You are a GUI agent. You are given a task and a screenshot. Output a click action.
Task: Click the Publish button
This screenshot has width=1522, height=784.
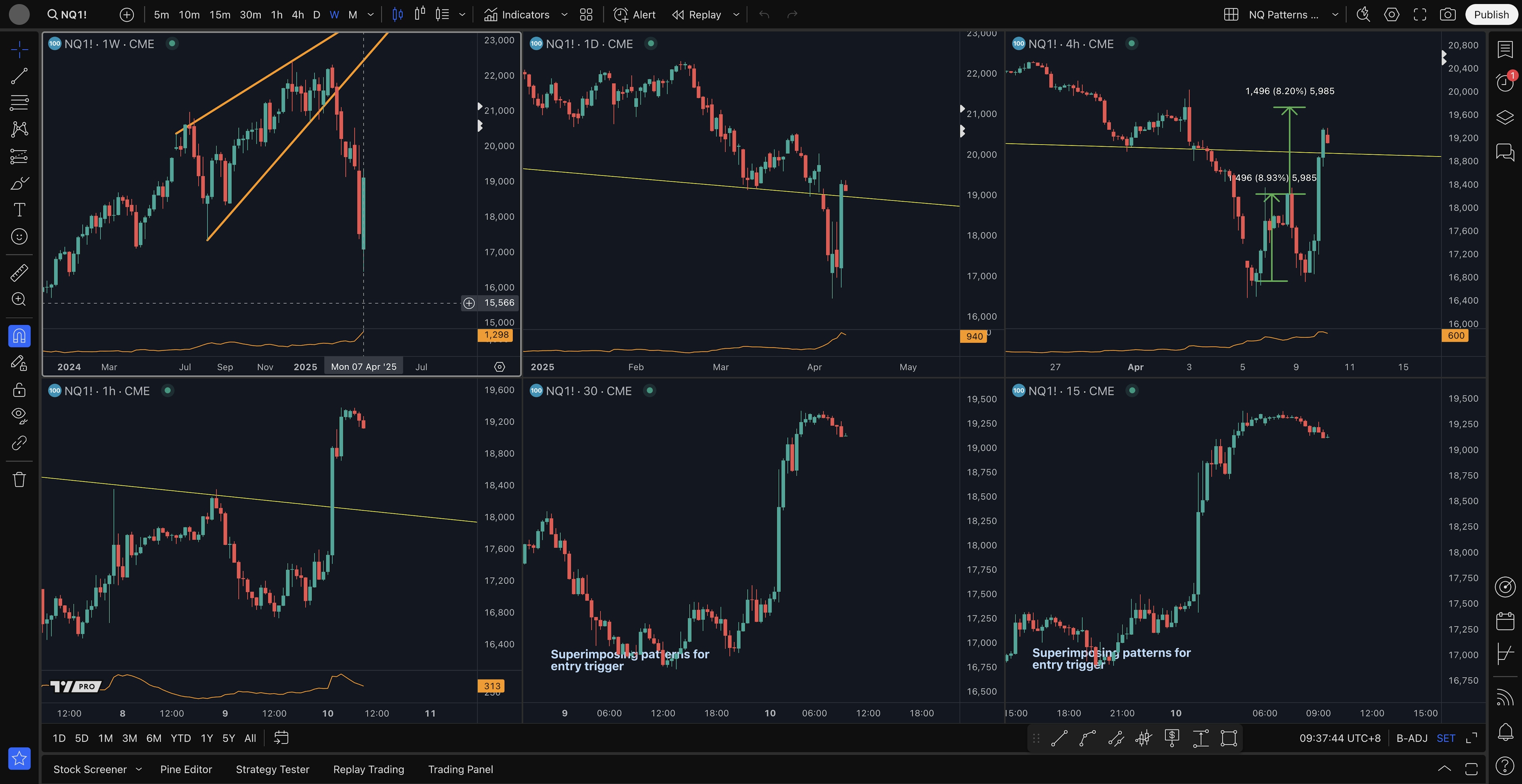click(x=1491, y=15)
